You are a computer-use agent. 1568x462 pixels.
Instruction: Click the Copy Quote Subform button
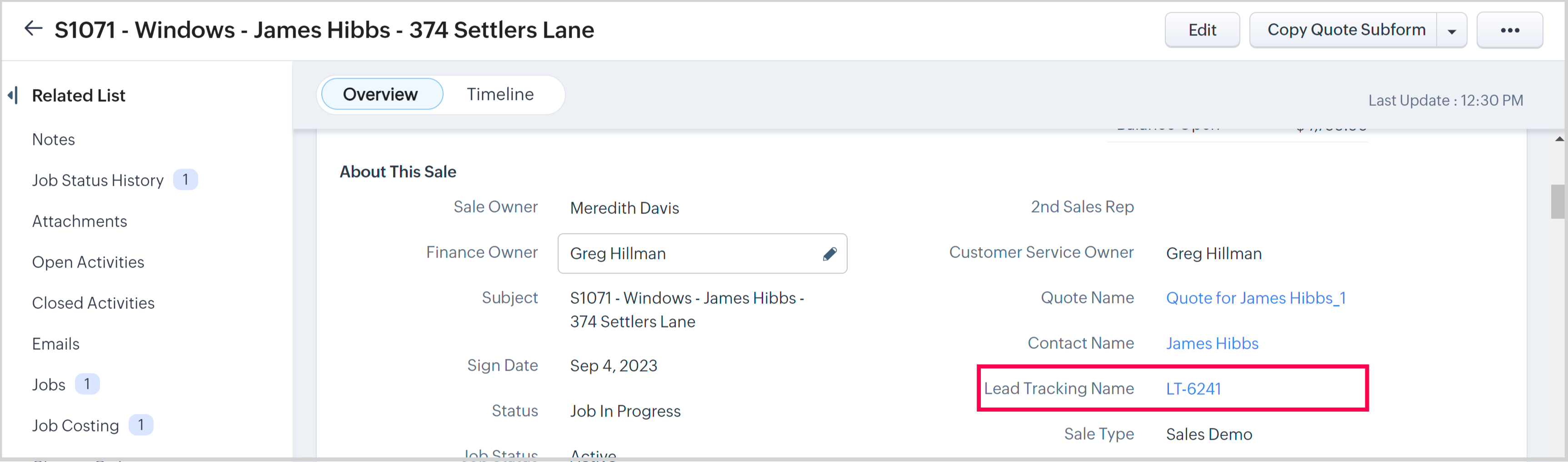pos(1345,30)
